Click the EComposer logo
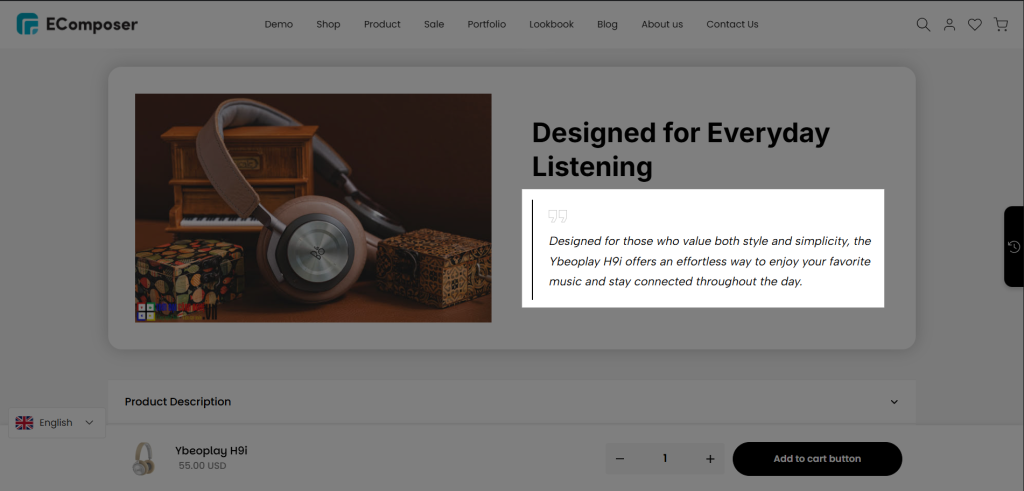Screen dimensions: 1024x491 click(77, 24)
